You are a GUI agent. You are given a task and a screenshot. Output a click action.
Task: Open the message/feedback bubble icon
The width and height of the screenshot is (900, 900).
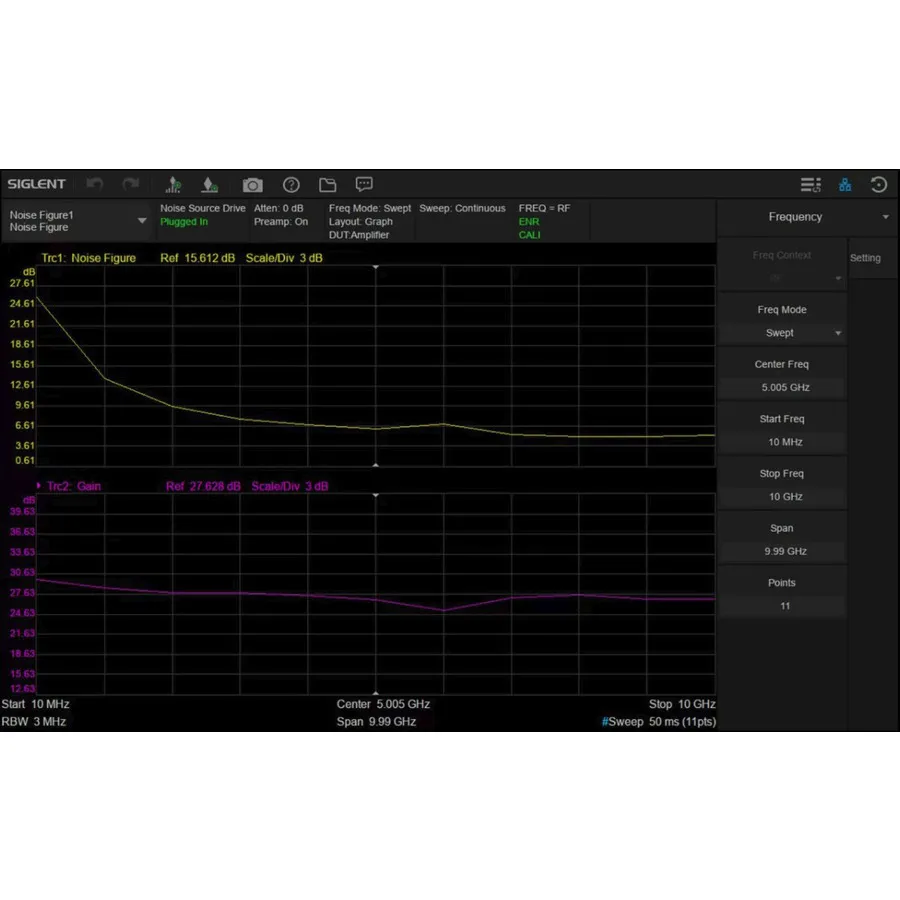363,184
